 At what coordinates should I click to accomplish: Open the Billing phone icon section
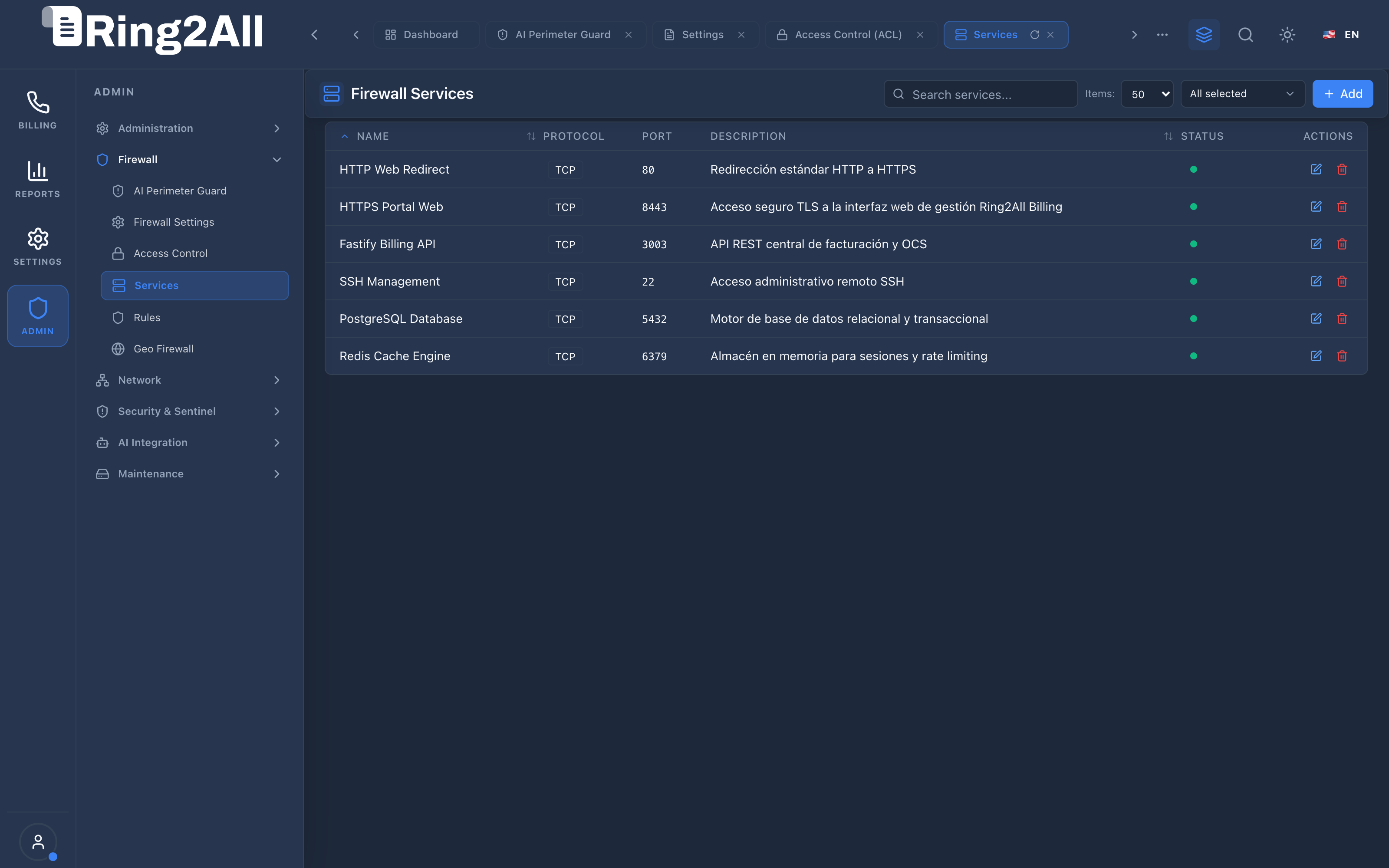pos(37,110)
